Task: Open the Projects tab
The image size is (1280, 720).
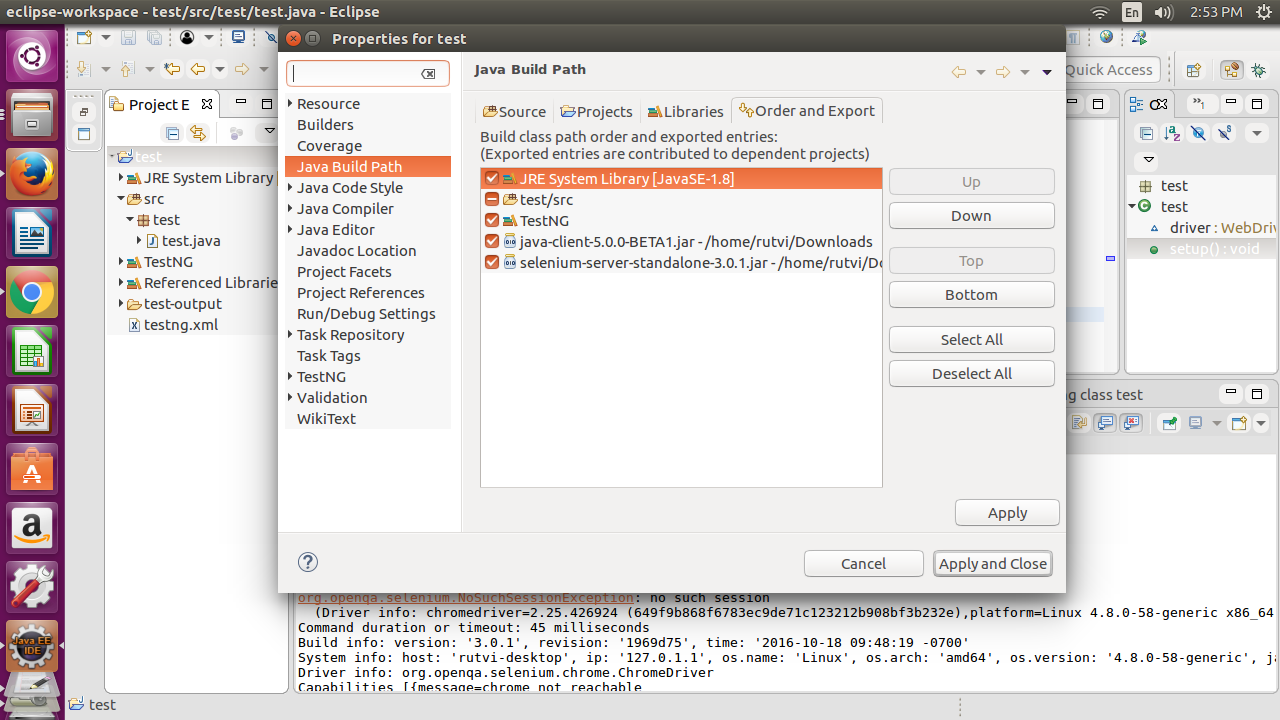Action: 596,111
